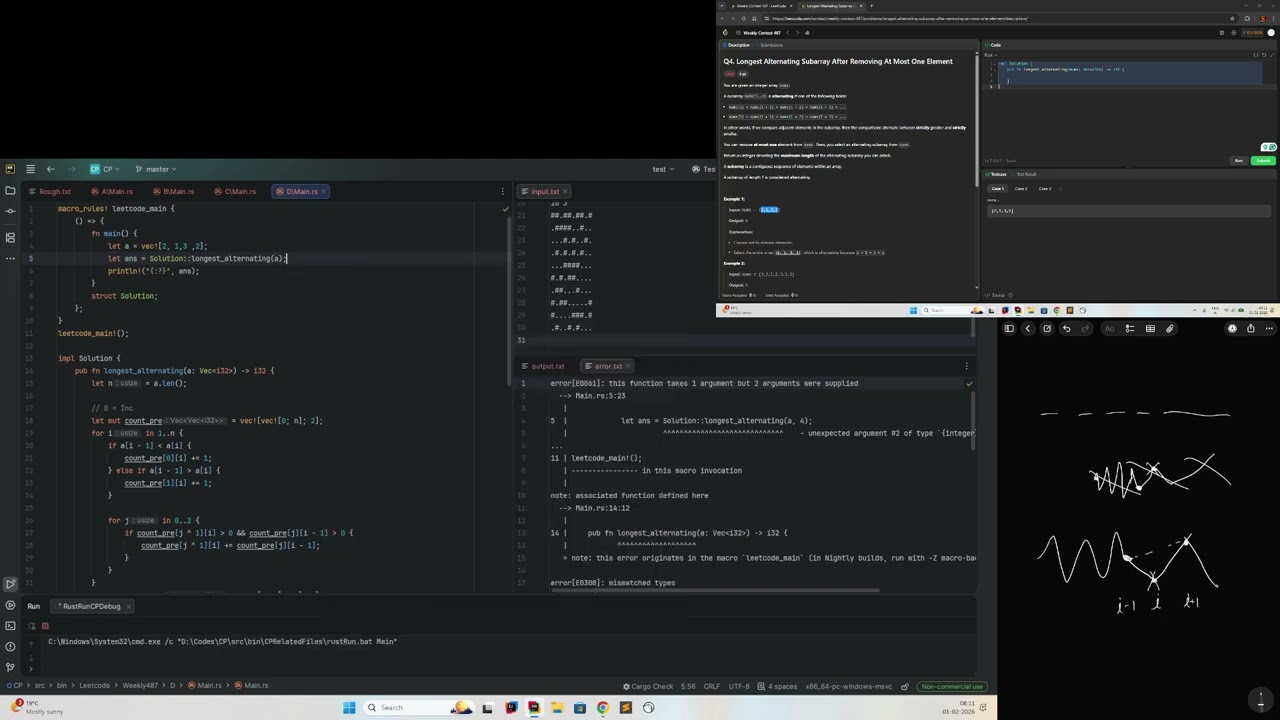Click the undo arrow in note app toolbar
Viewport: 1280px width, 720px height.
(x=1066, y=329)
